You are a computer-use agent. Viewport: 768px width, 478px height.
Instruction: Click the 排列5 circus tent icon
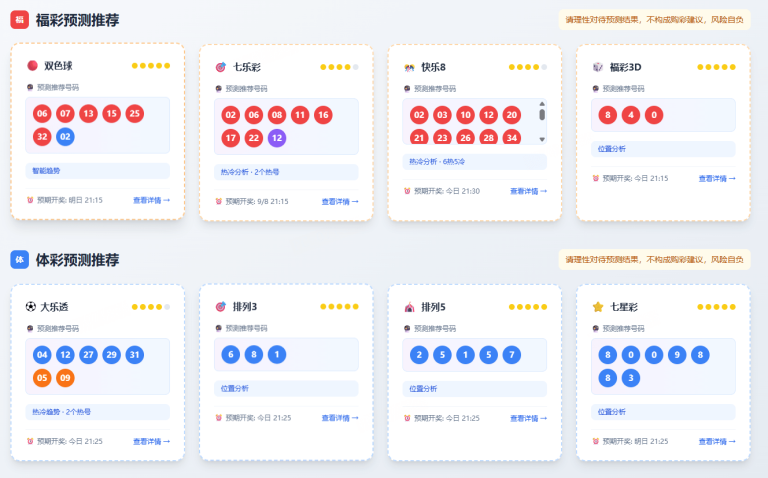[x=409, y=307]
